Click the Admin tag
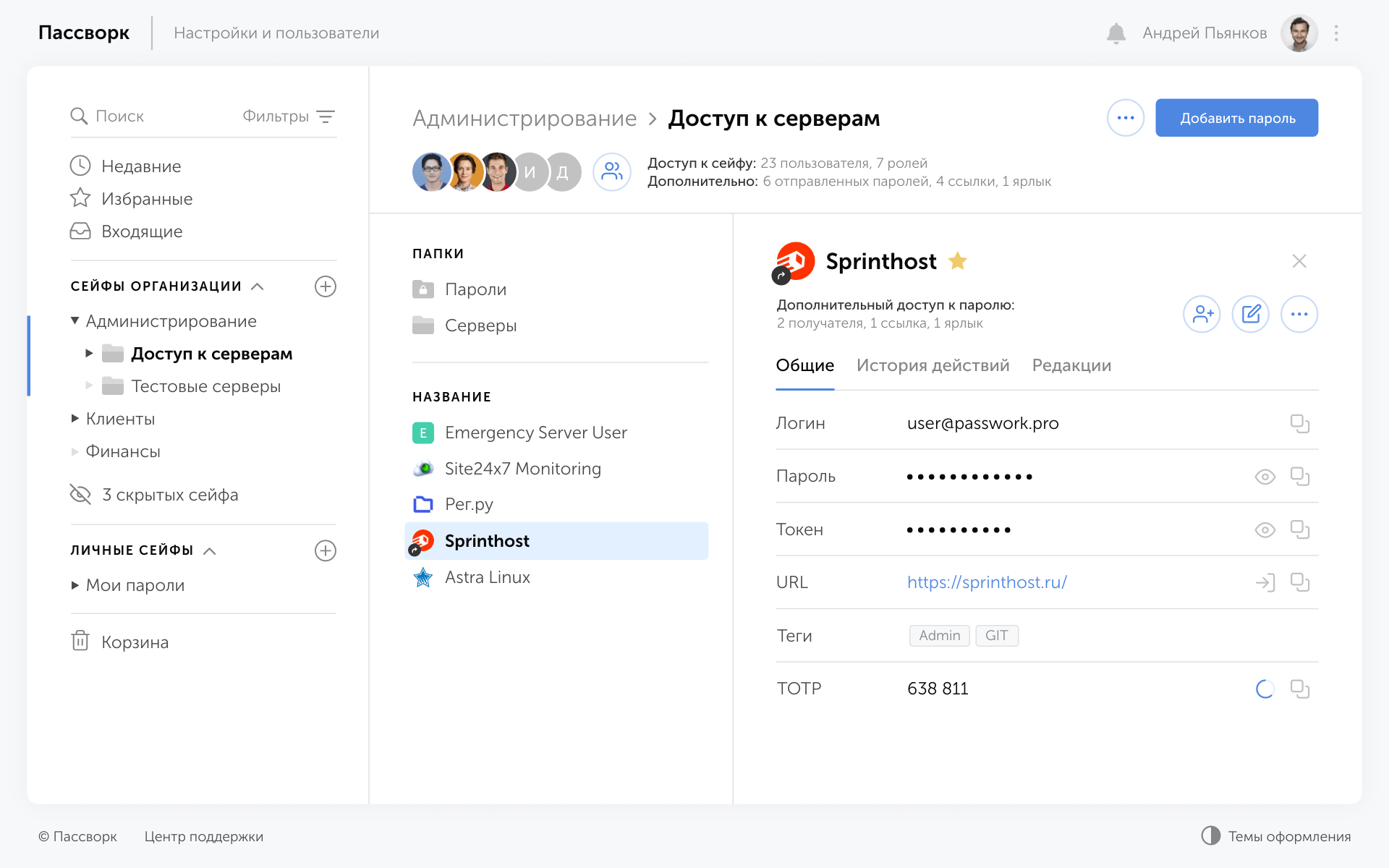 (x=939, y=636)
